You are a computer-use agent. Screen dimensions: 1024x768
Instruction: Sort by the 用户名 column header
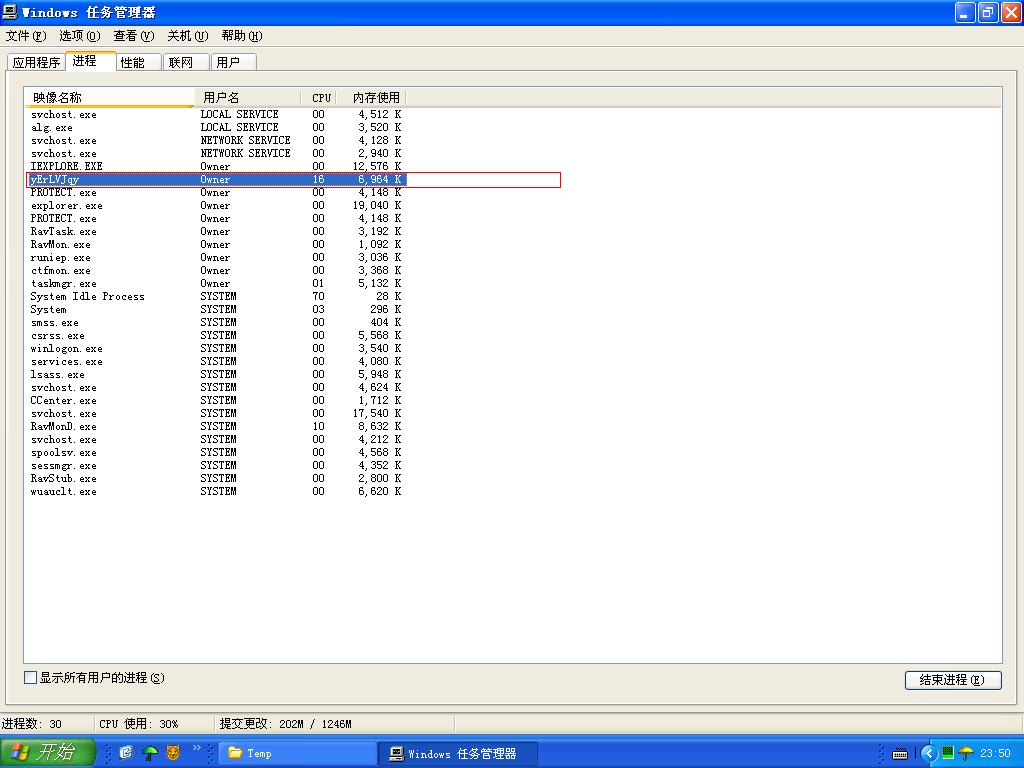(248, 97)
